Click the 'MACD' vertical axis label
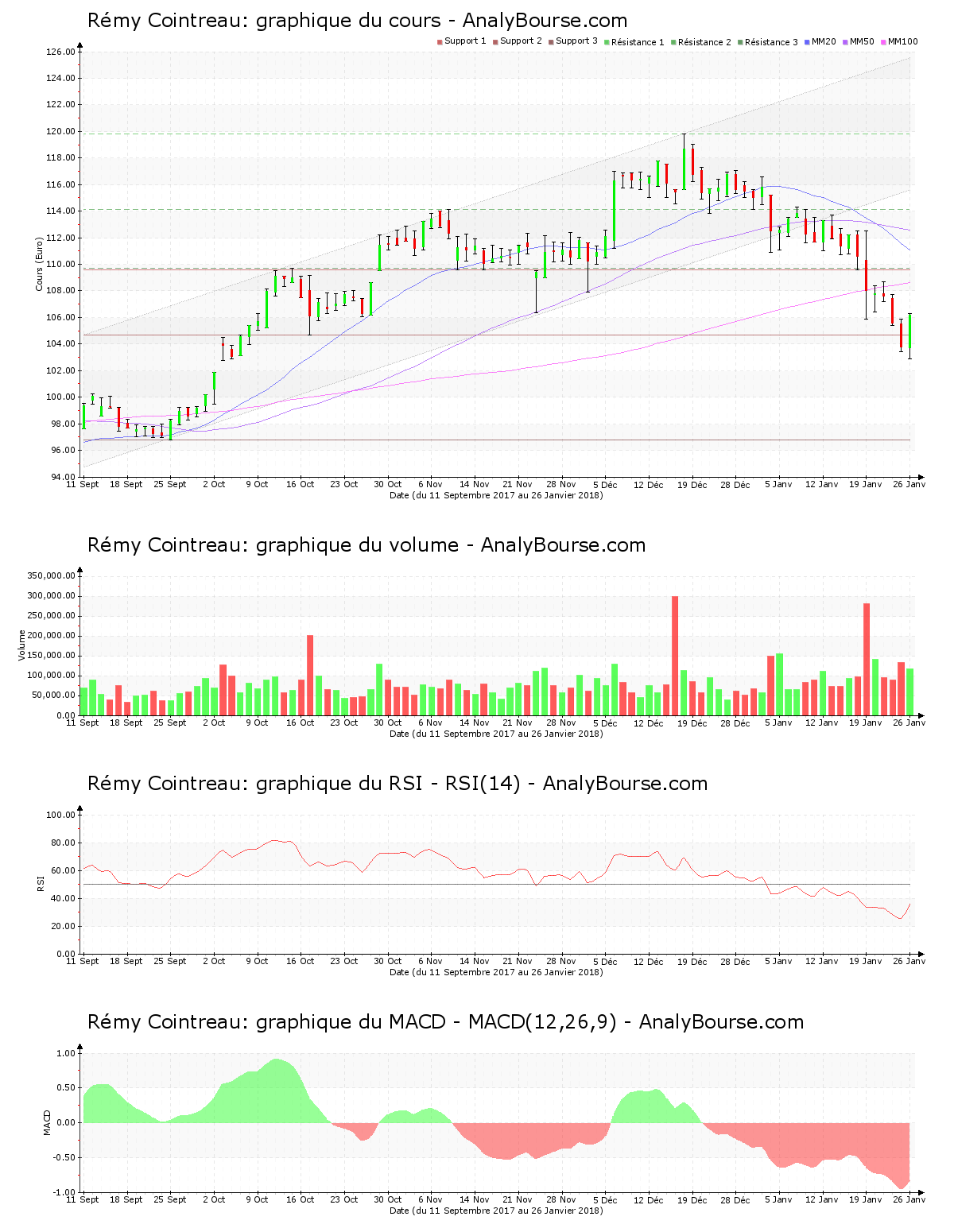Viewport: 954px width, 1232px height. 47,1122
